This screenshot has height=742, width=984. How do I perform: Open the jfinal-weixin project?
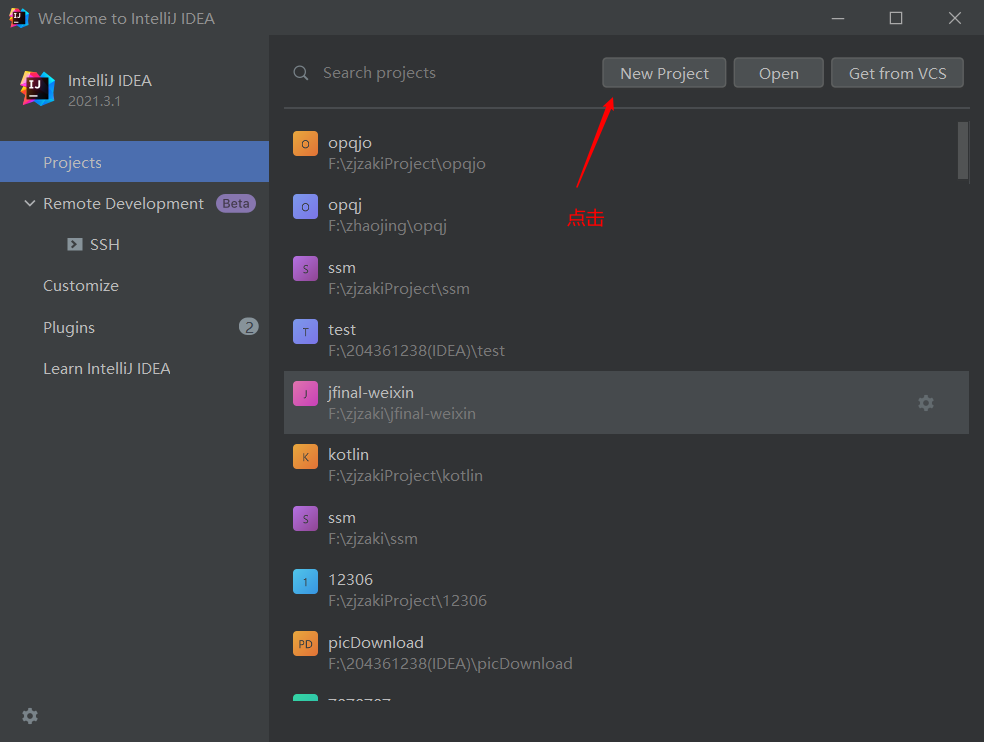[626, 402]
